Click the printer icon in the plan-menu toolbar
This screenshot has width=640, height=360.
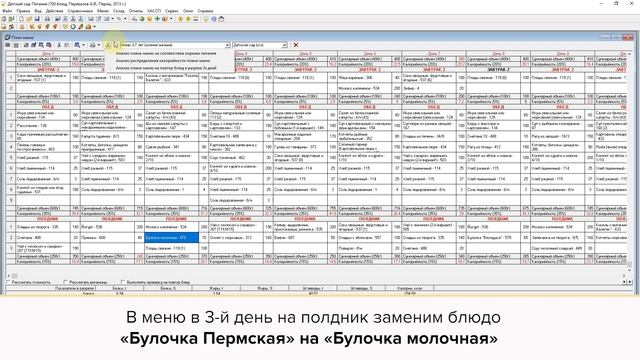93,45
